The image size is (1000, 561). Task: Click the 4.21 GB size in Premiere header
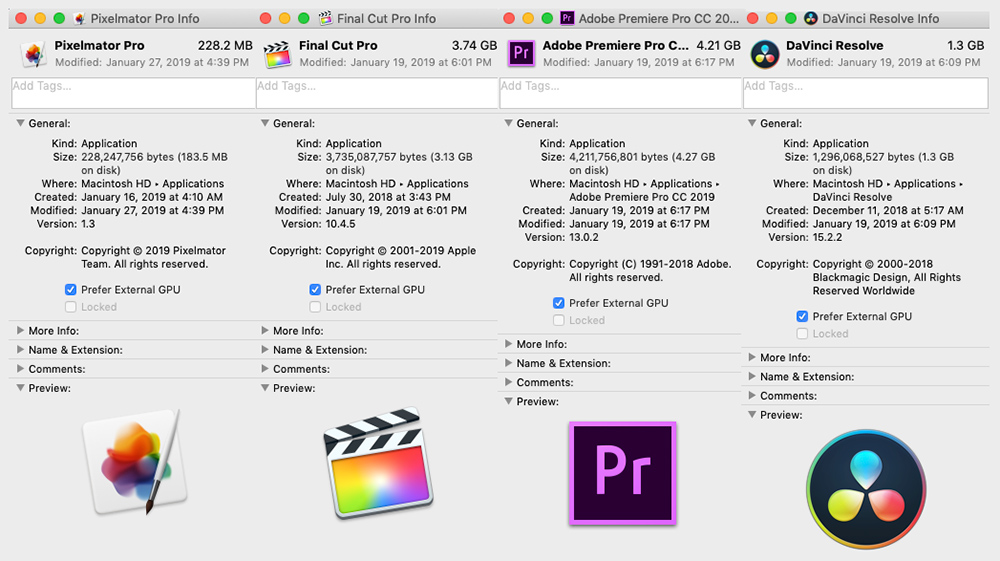pos(718,45)
